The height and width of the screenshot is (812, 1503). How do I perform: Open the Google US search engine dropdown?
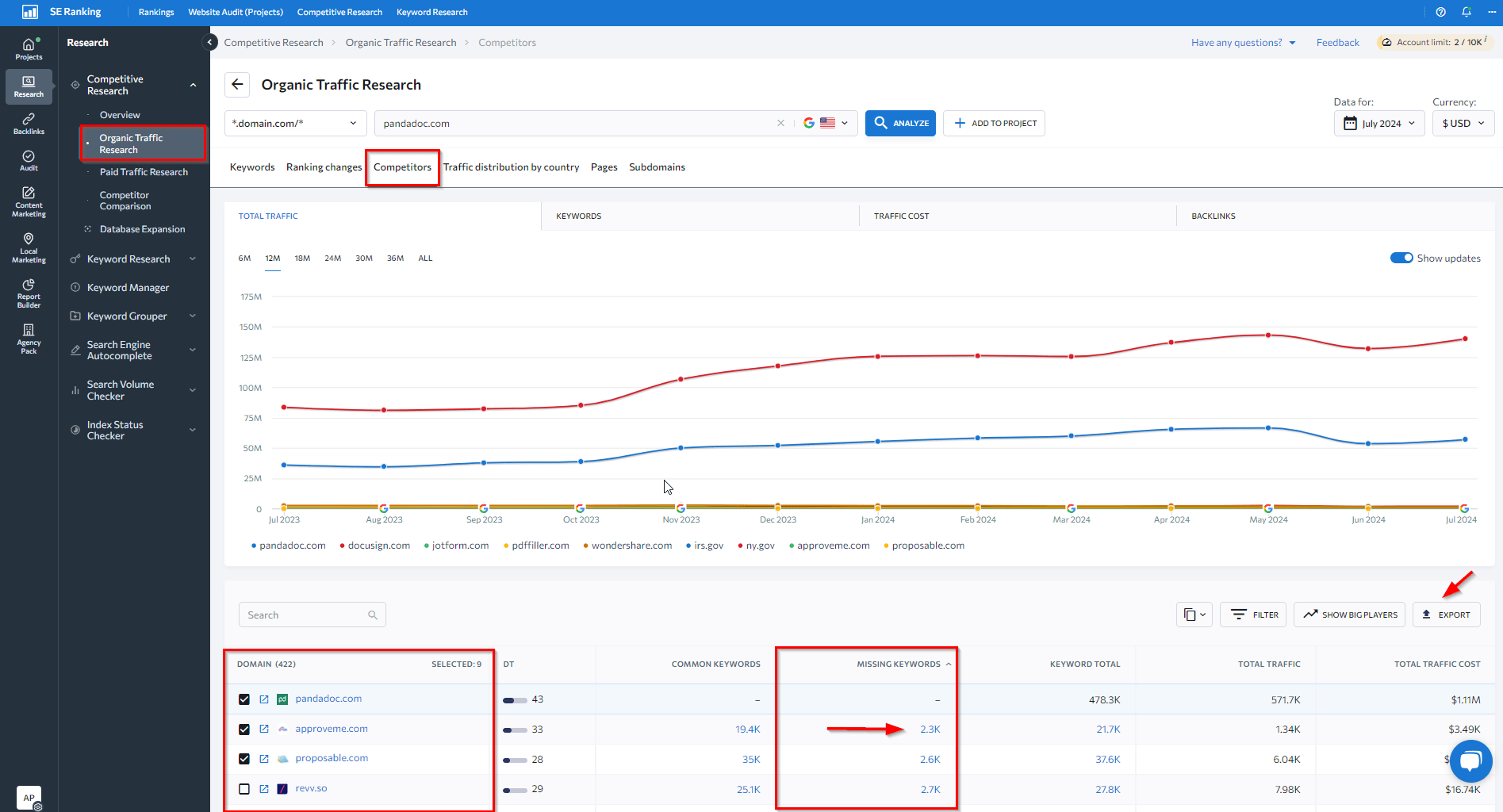click(826, 123)
